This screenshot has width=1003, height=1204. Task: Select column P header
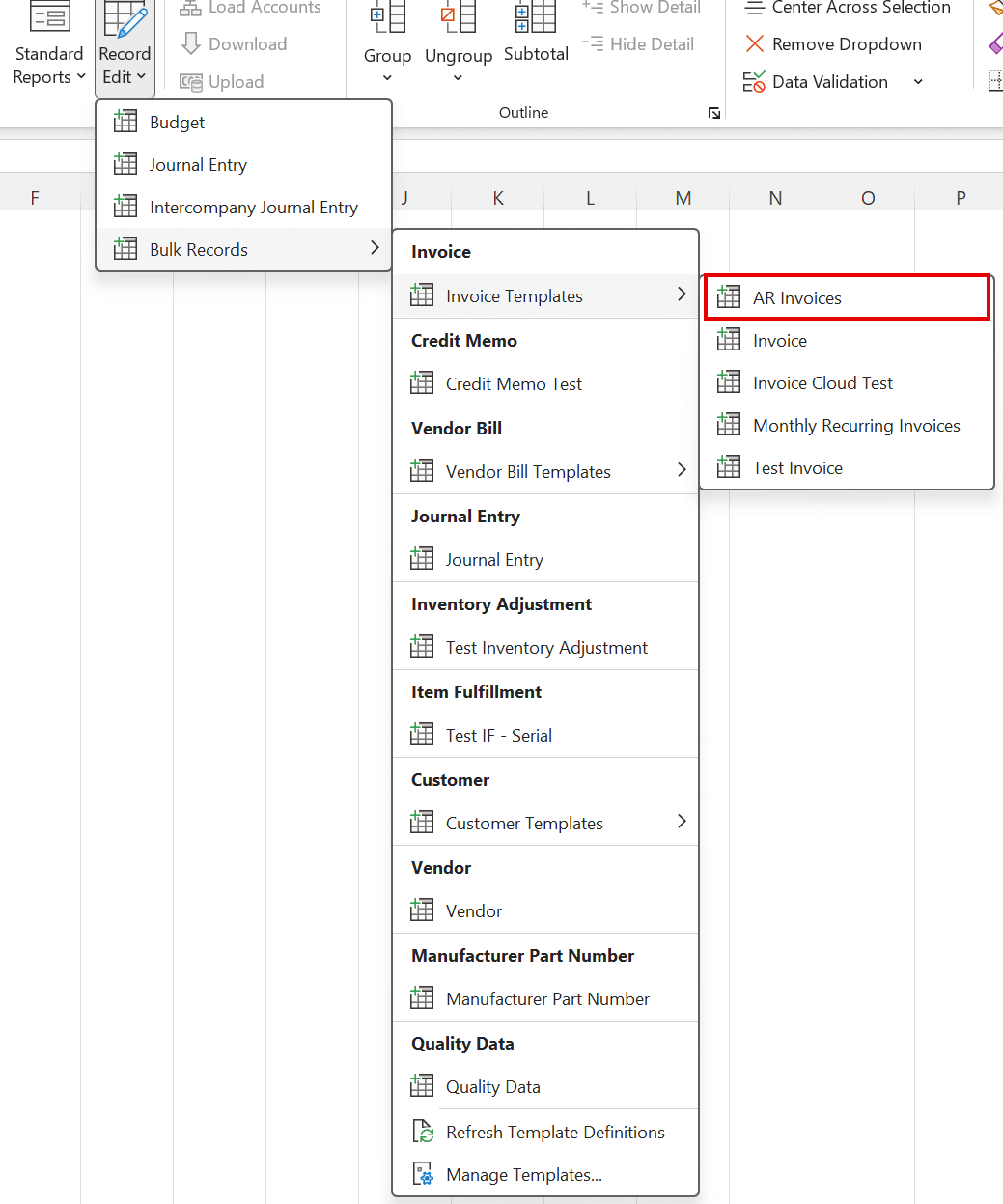click(961, 198)
